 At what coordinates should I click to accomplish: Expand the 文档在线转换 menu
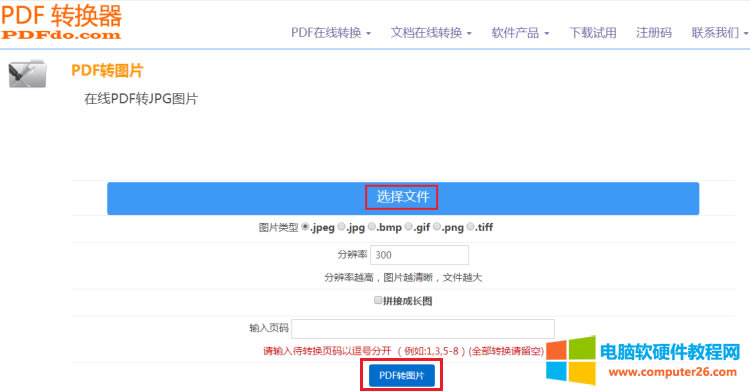click(431, 33)
